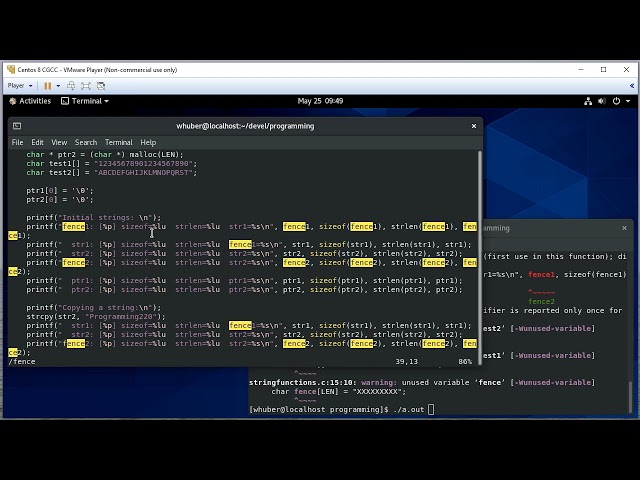Viewport: 640px width, 480px height.
Task: Open the View menu in terminal
Action: (x=59, y=142)
